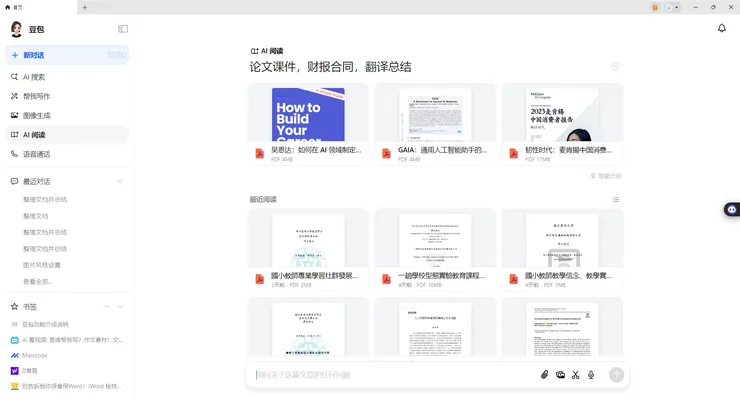Collapse the 最近对话 section chevron

pos(120,181)
